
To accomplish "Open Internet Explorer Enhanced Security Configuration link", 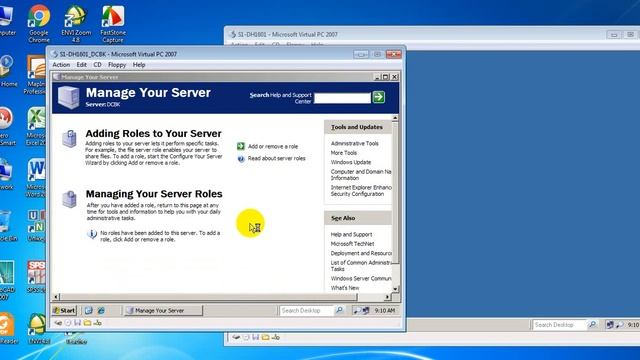I will click(361, 191).
